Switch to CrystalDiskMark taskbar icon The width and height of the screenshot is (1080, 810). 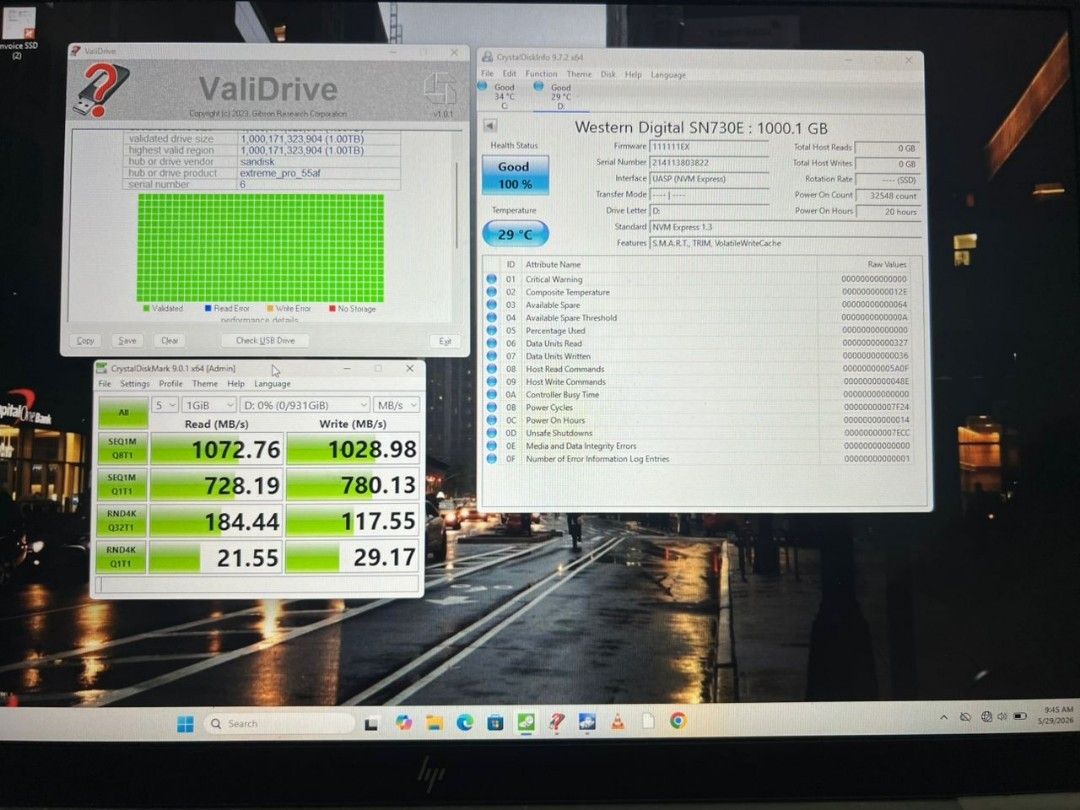[x=526, y=722]
